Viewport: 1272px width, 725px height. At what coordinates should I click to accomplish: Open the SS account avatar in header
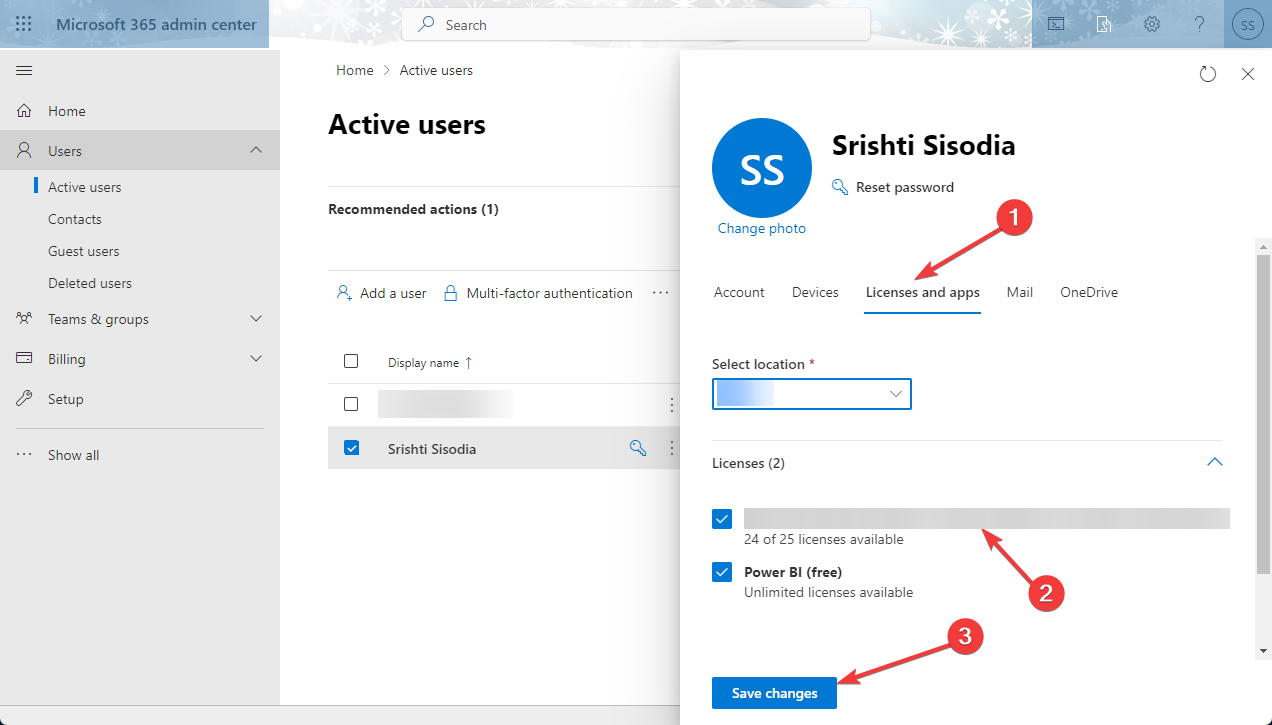click(x=1248, y=24)
